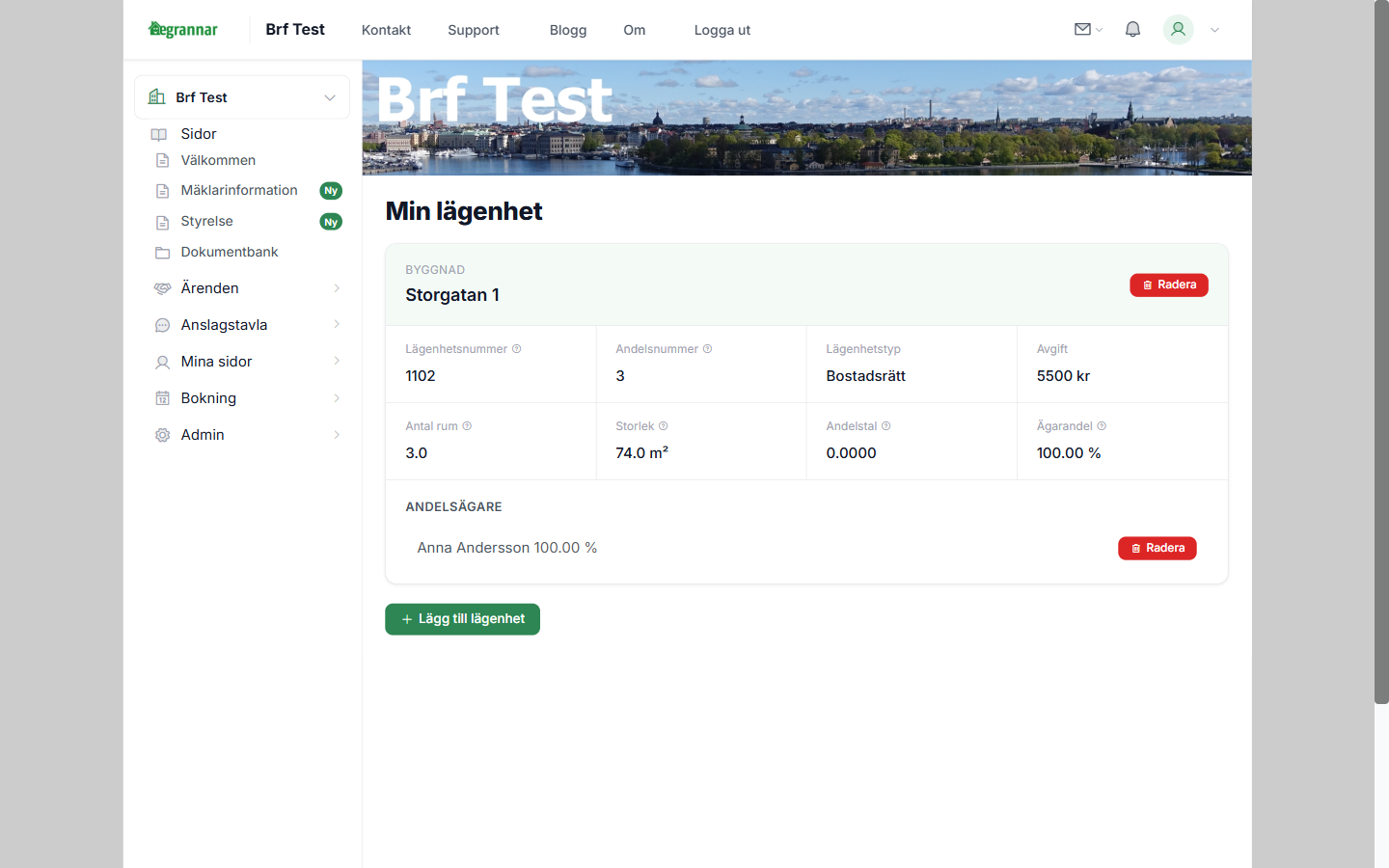Open the Styrelse page link
This screenshot has height=868, width=1389.
tap(206, 221)
